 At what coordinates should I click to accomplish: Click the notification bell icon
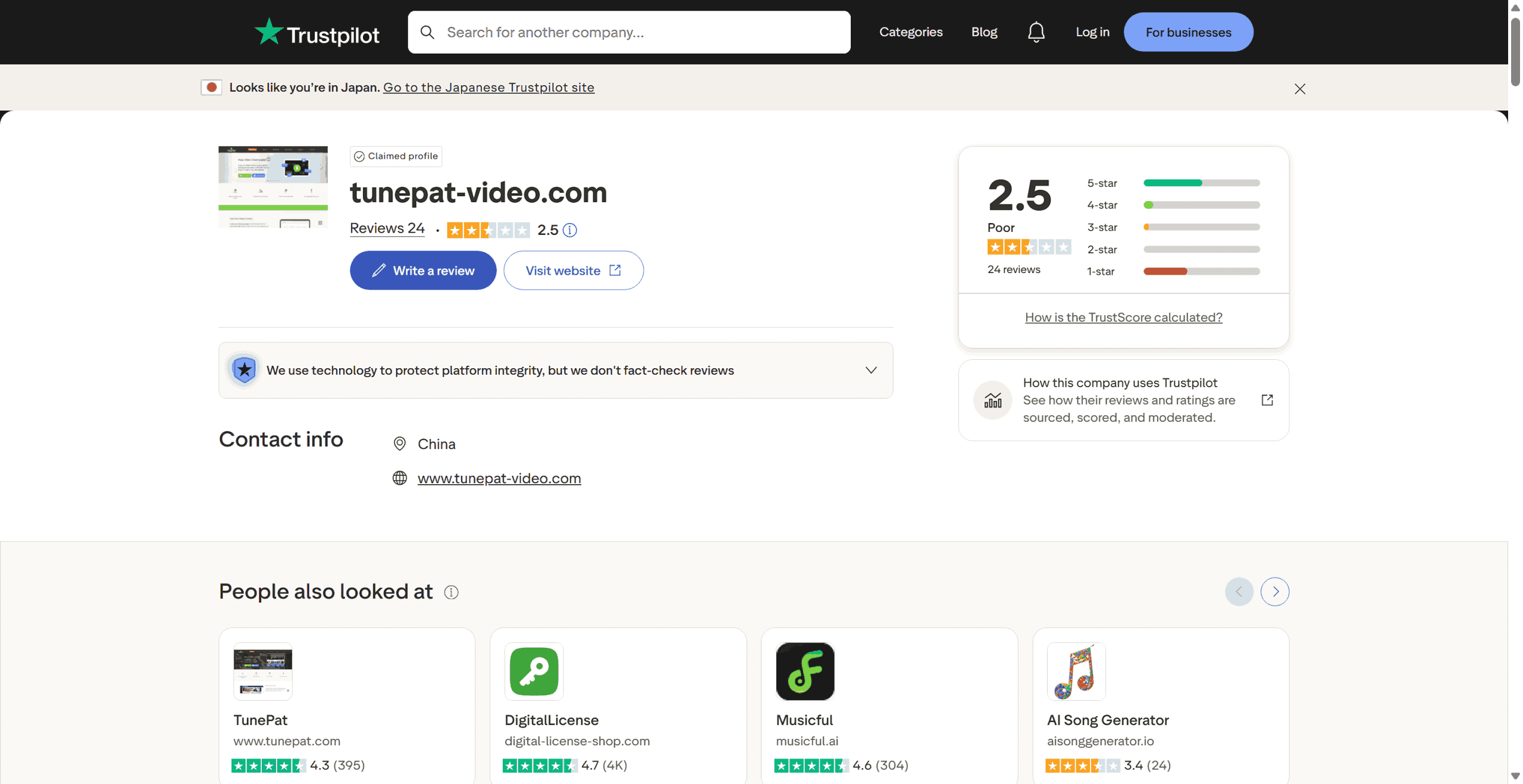click(1036, 32)
